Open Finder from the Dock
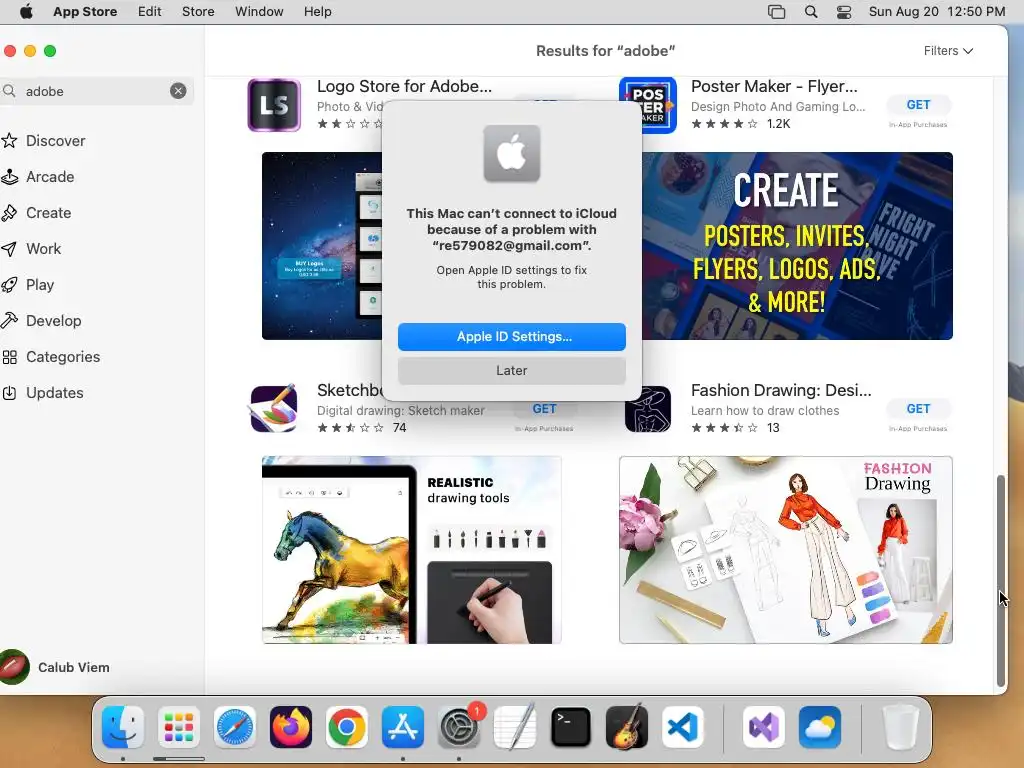The width and height of the screenshot is (1024, 768). (x=123, y=727)
